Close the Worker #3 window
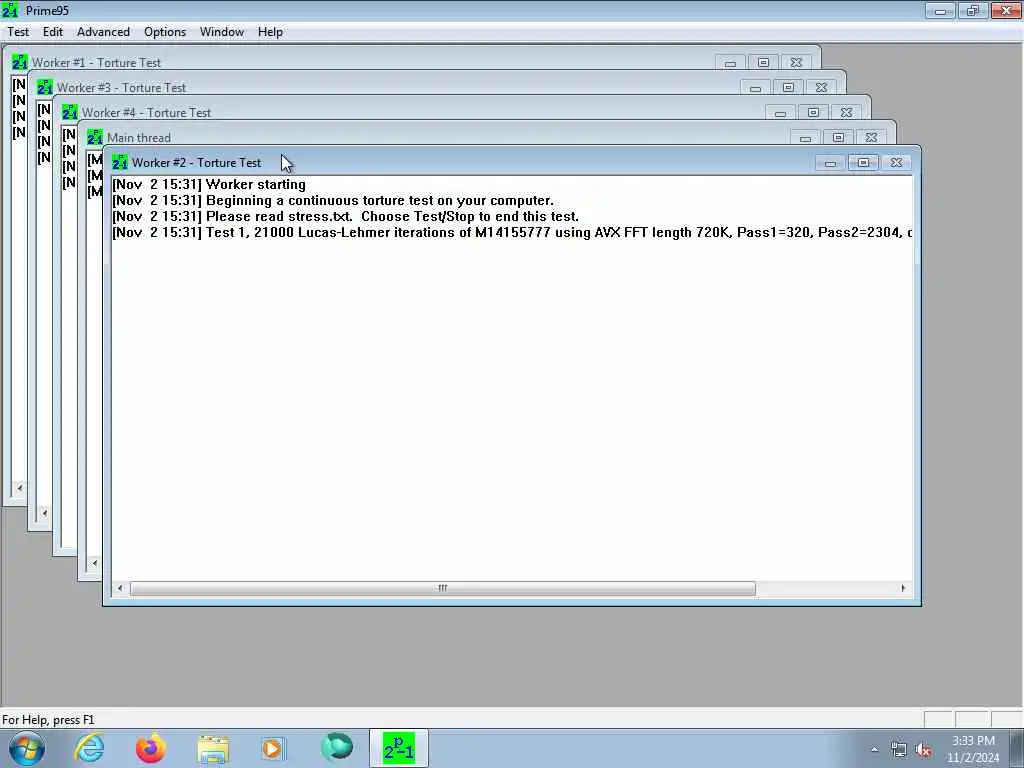The image size is (1024, 768). tap(822, 88)
